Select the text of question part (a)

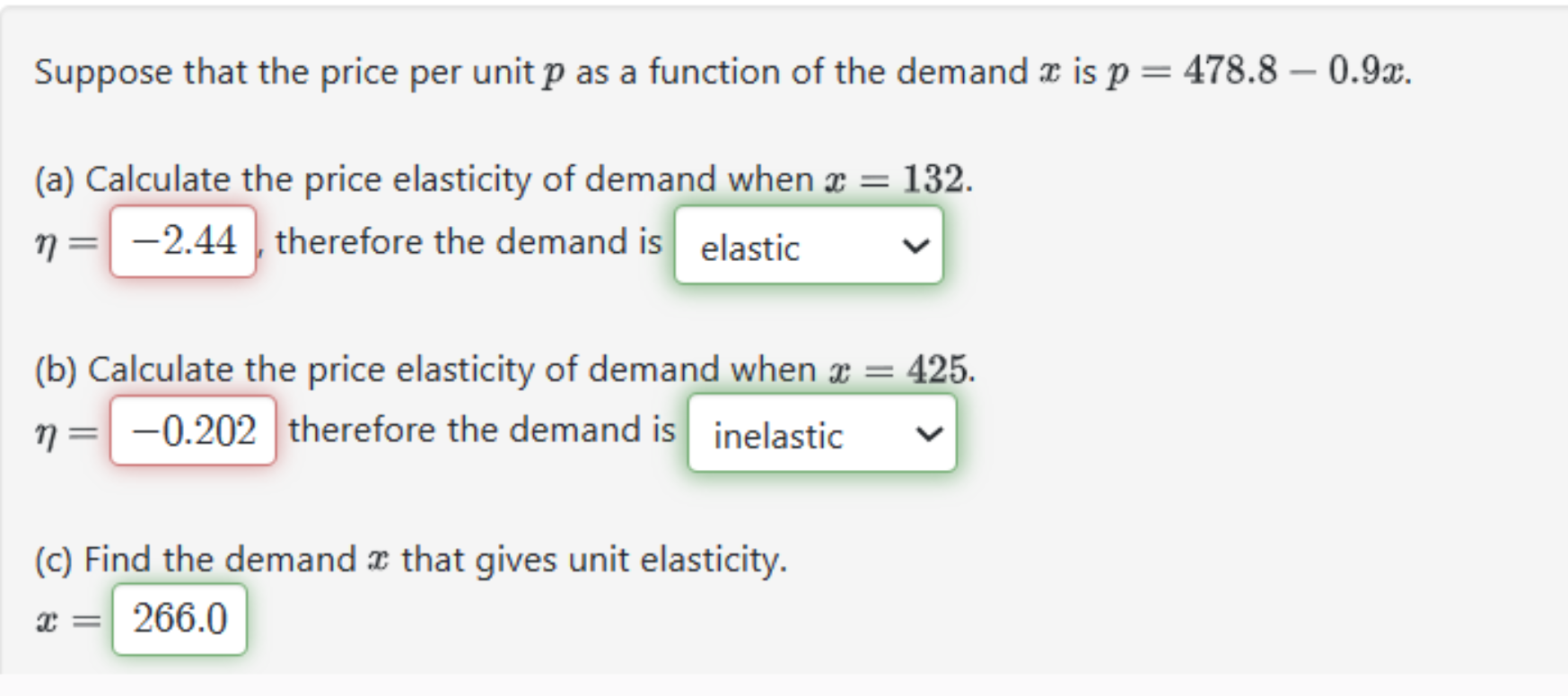pos(503,179)
